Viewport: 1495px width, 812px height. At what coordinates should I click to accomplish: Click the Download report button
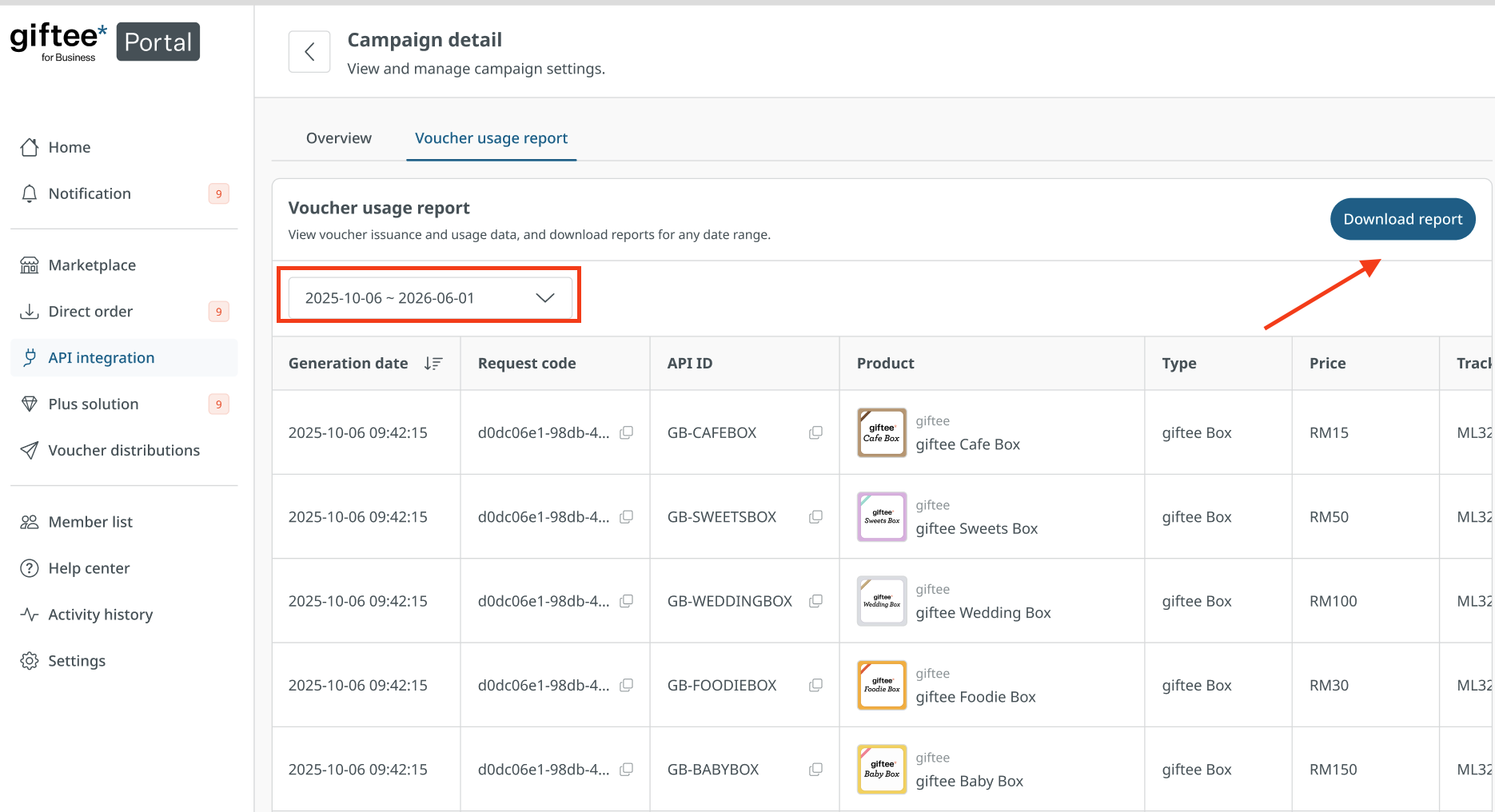1402,219
